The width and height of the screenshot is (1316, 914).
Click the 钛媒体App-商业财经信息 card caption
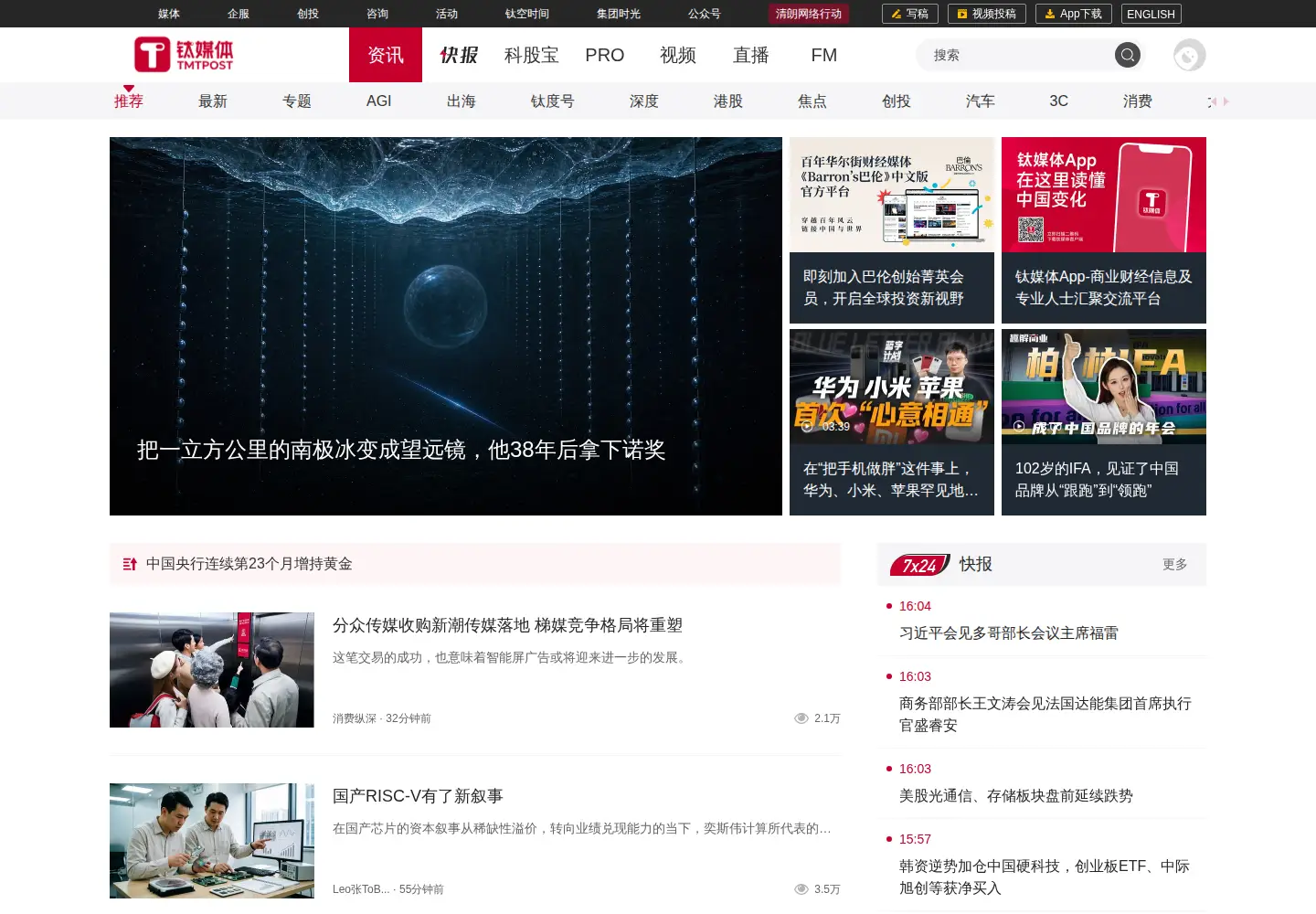point(1104,288)
